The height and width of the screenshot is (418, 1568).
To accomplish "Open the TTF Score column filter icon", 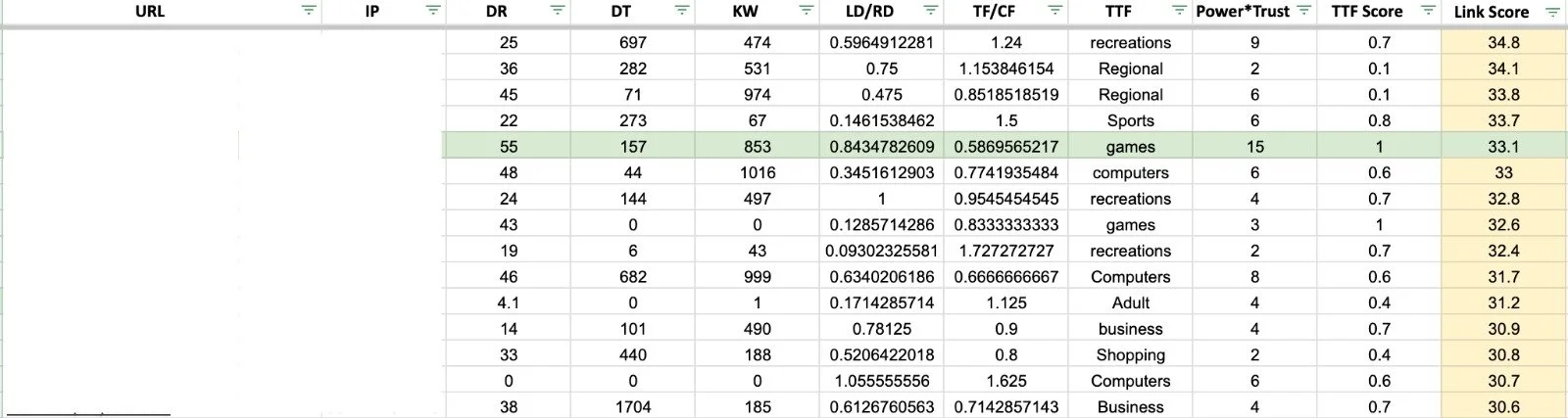I will point(1428,11).
